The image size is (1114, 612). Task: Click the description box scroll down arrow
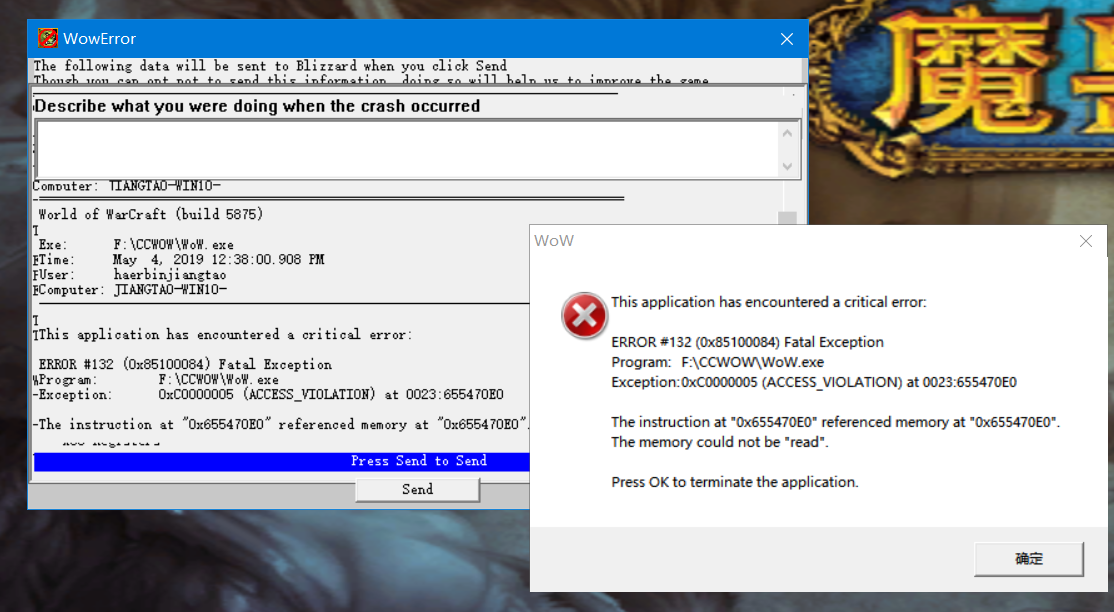coord(788,166)
